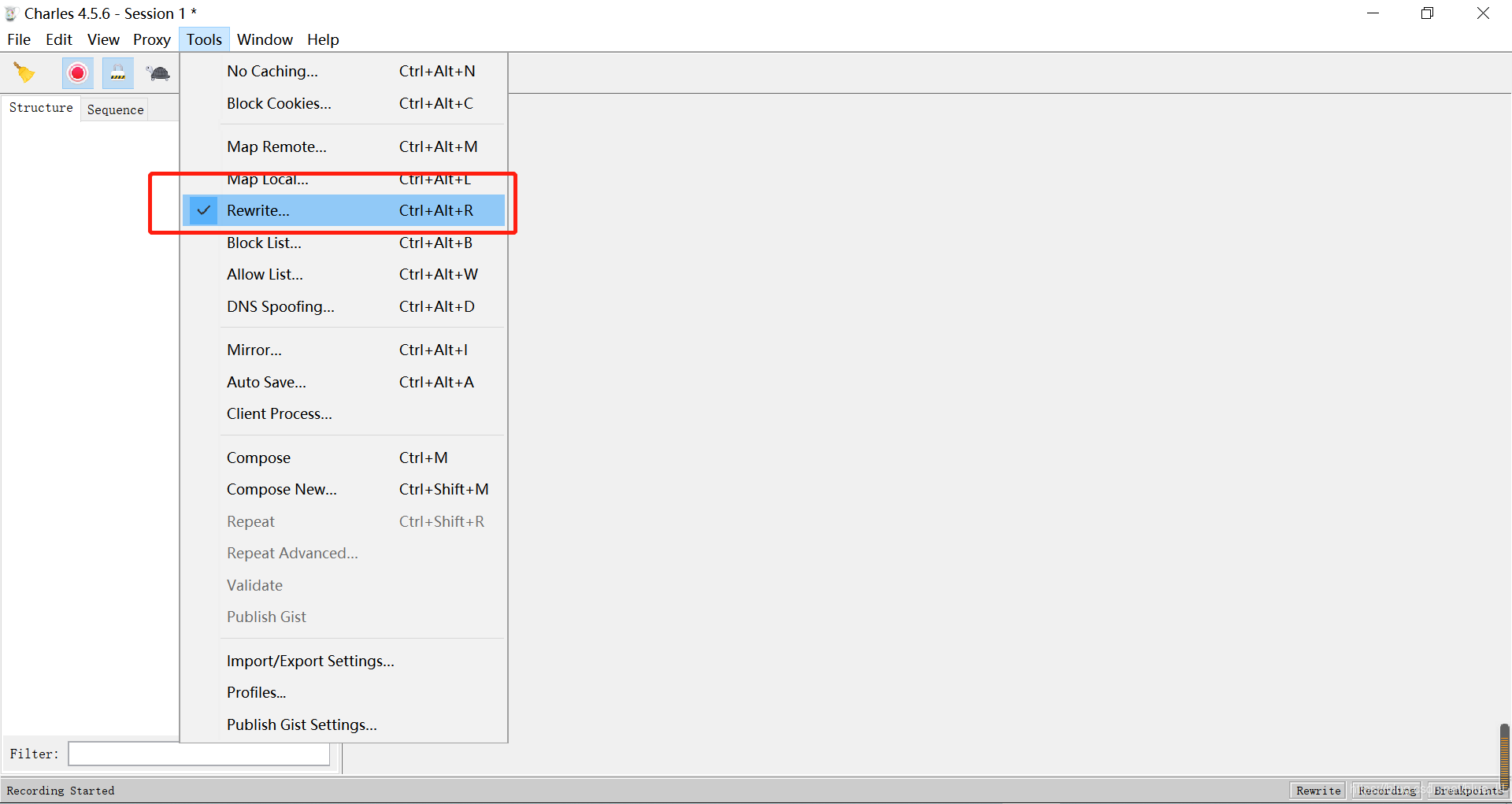The image size is (1512, 804).
Task: Open the Help menu
Action: tap(323, 39)
